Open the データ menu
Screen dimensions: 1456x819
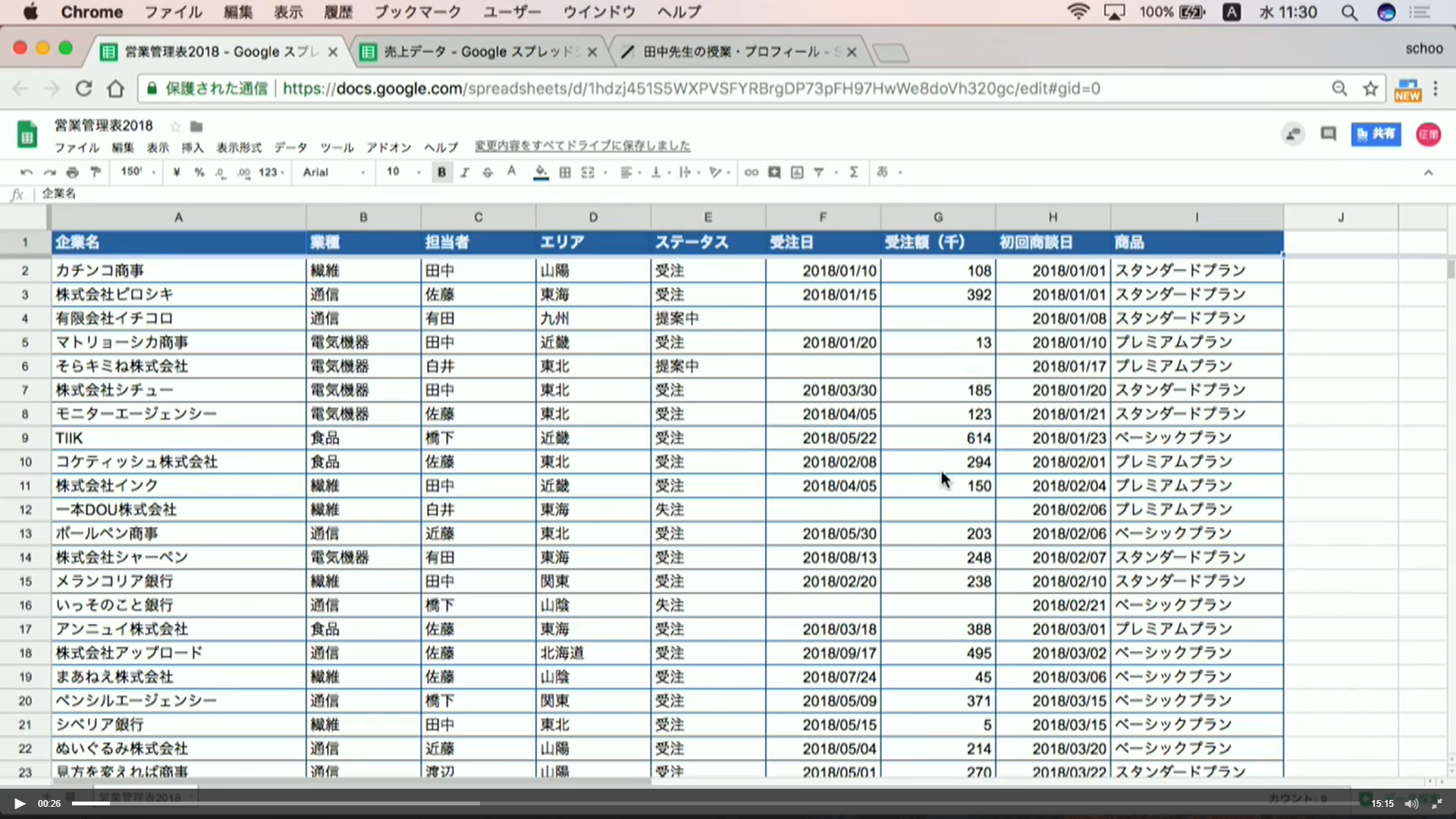click(x=290, y=147)
